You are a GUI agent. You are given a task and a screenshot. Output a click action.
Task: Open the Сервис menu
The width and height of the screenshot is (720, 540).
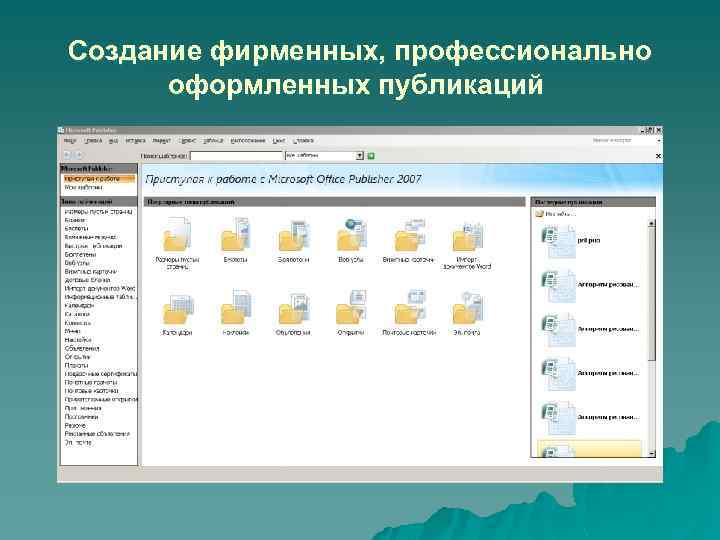(188, 141)
